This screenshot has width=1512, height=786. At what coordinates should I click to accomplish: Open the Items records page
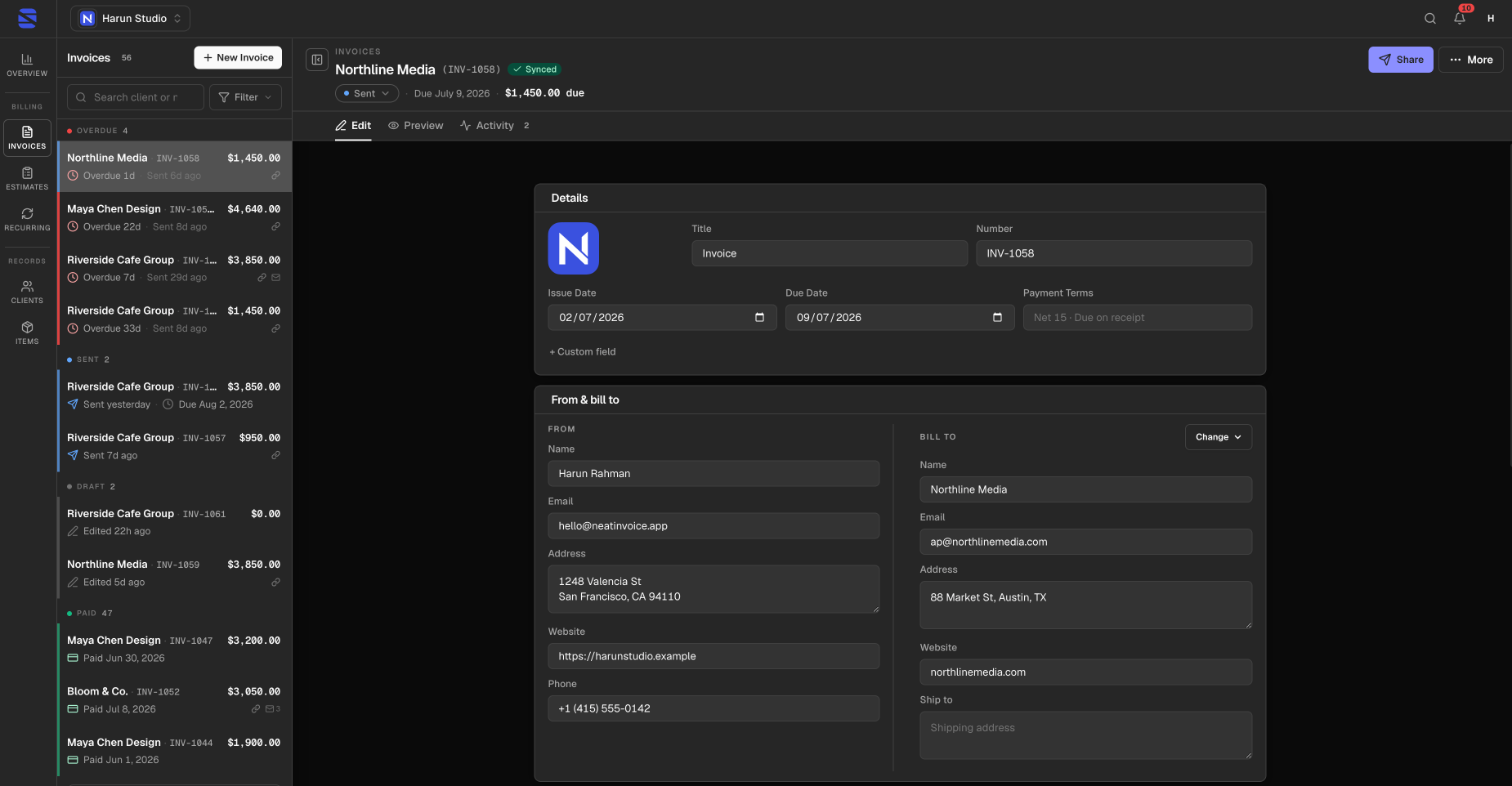[x=27, y=333]
